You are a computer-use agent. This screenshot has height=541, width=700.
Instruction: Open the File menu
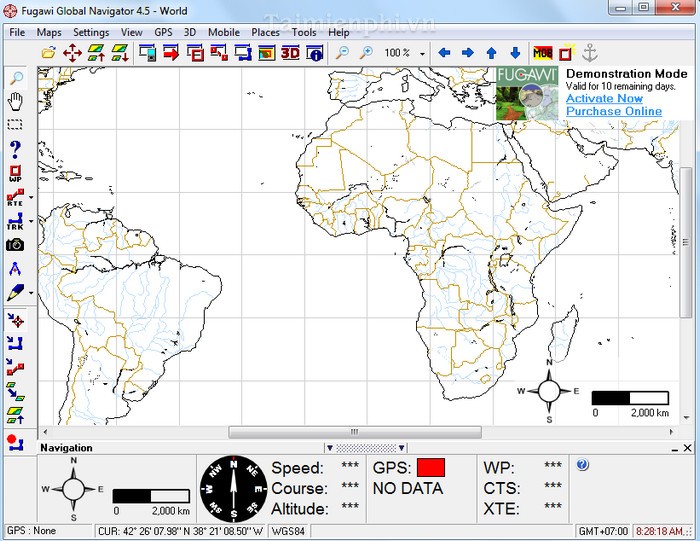point(17,32)
